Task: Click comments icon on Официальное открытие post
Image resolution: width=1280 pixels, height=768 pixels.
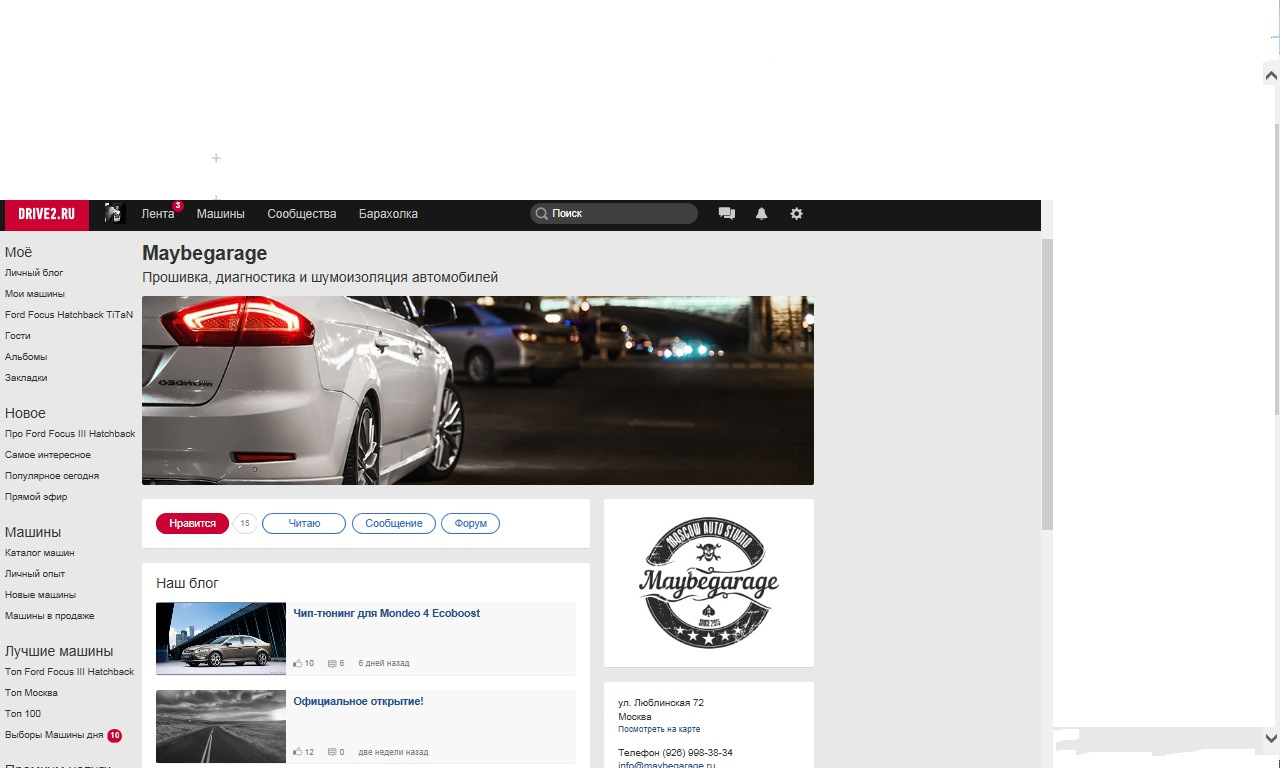Action: [332, 752]
